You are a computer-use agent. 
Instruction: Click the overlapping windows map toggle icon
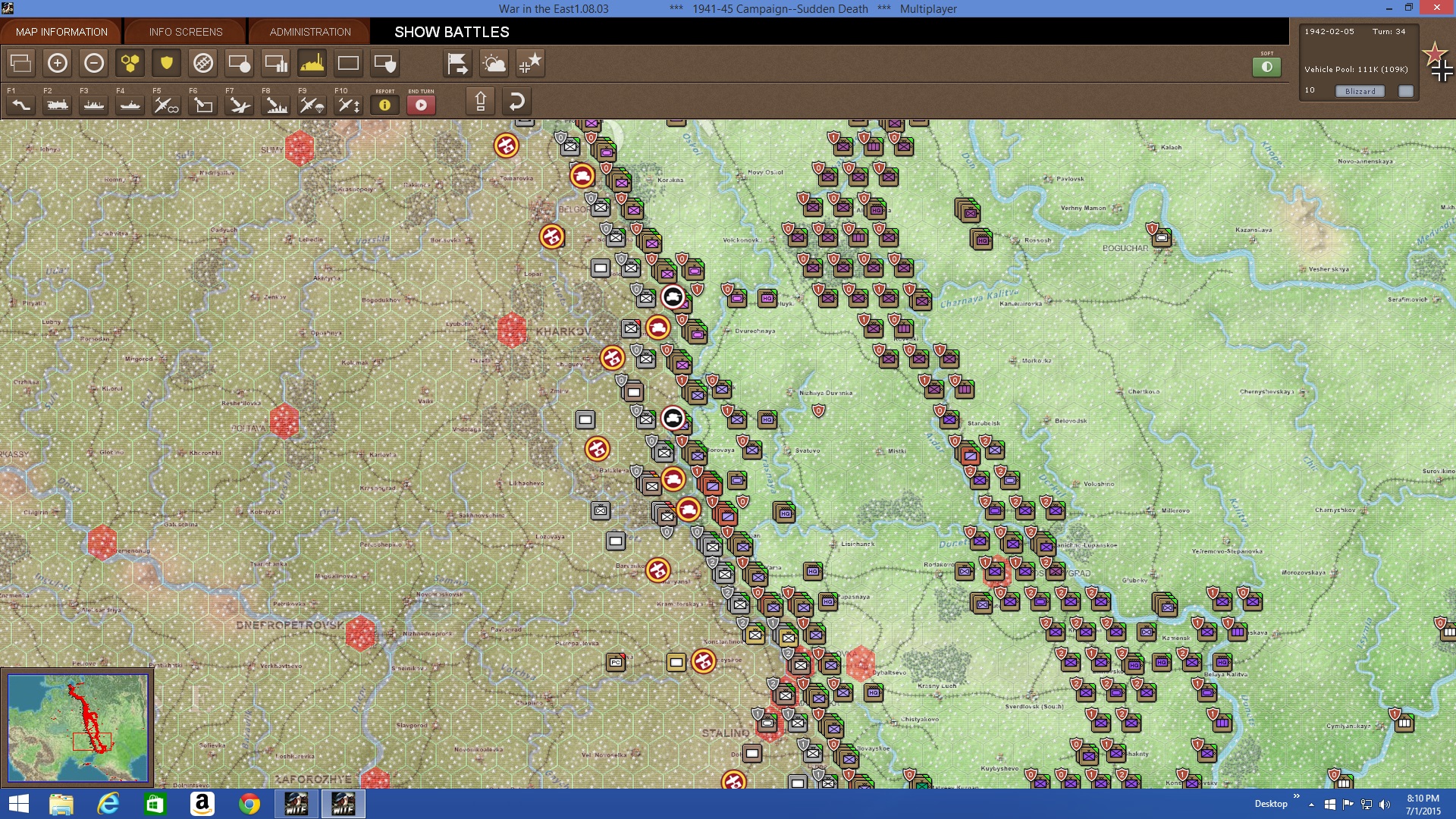tap(21, 63)
